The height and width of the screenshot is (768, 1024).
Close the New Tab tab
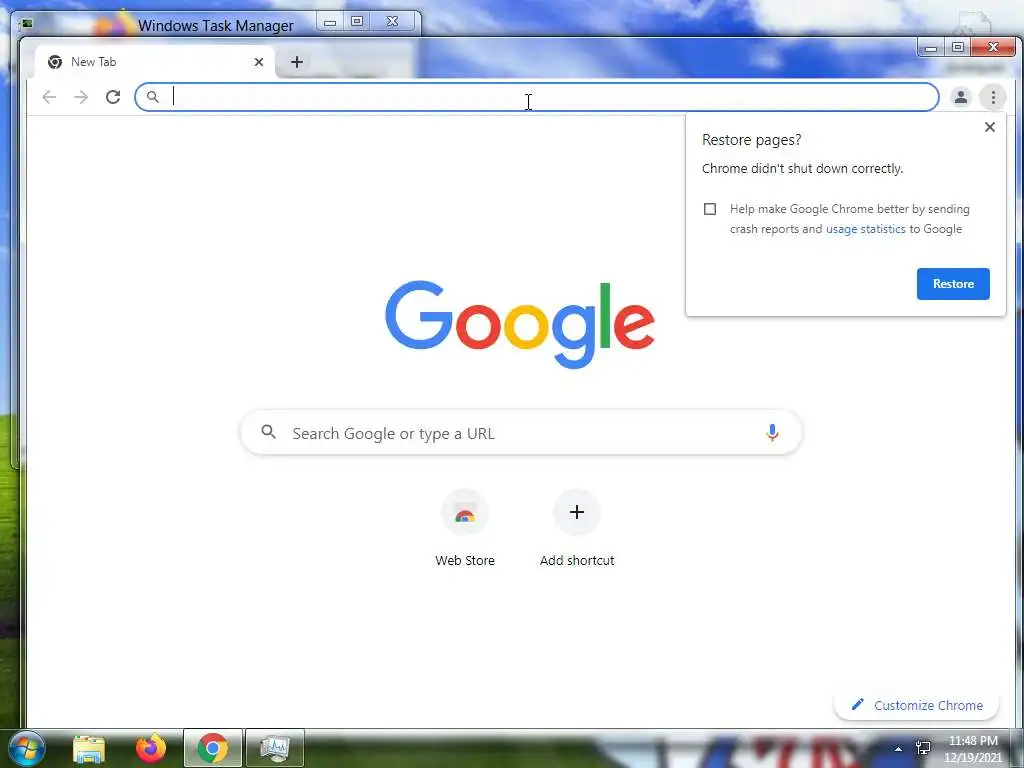coord(259,62)
